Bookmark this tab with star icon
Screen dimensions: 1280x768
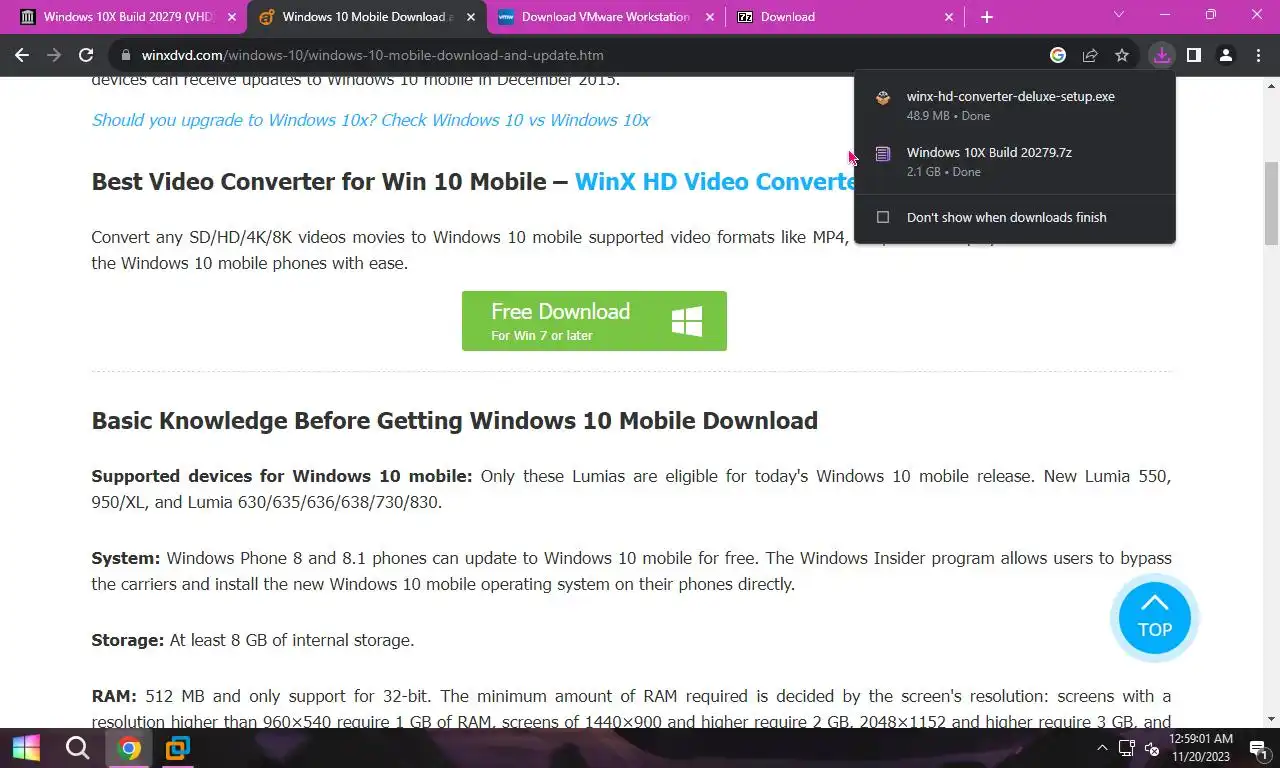point(1122,55)
